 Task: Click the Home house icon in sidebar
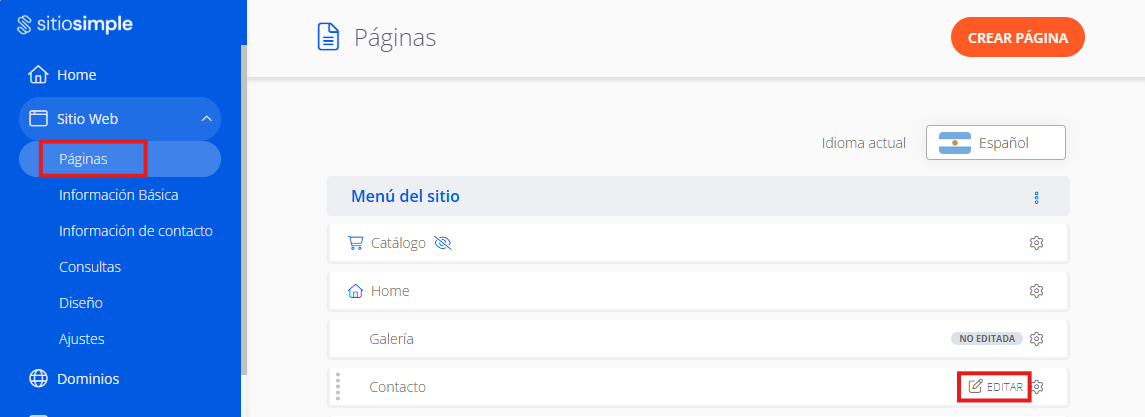38,75
